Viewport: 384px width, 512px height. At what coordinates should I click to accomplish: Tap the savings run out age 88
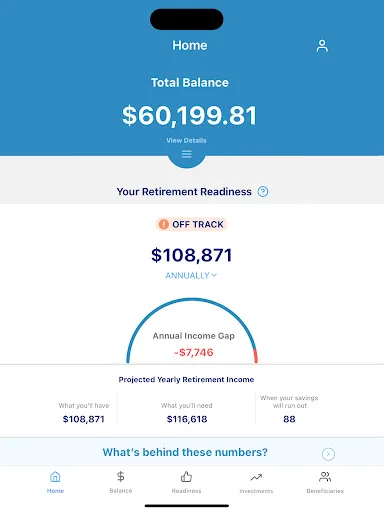point(289,419)
